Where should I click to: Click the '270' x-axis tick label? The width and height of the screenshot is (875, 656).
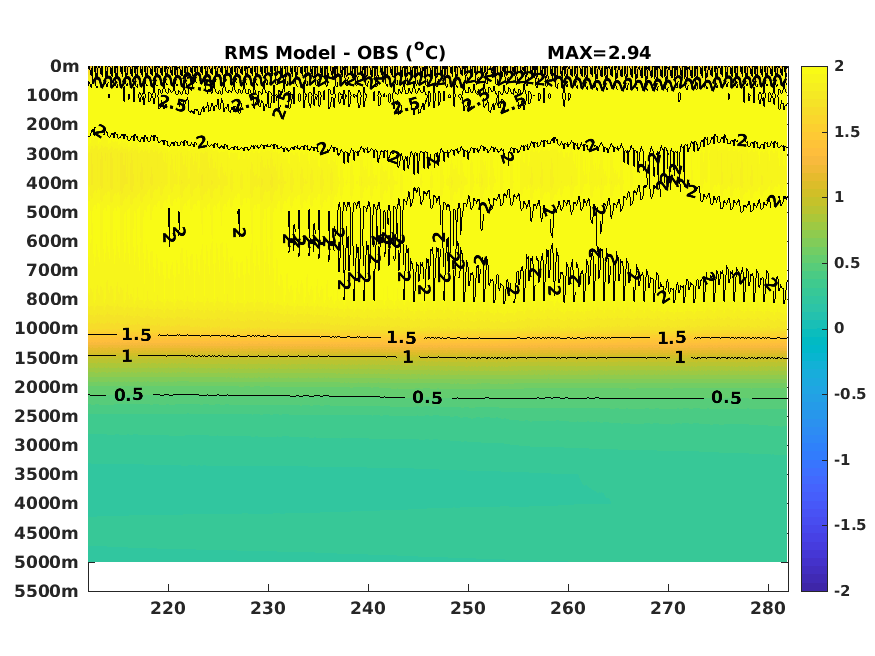[x=668, y=608]
